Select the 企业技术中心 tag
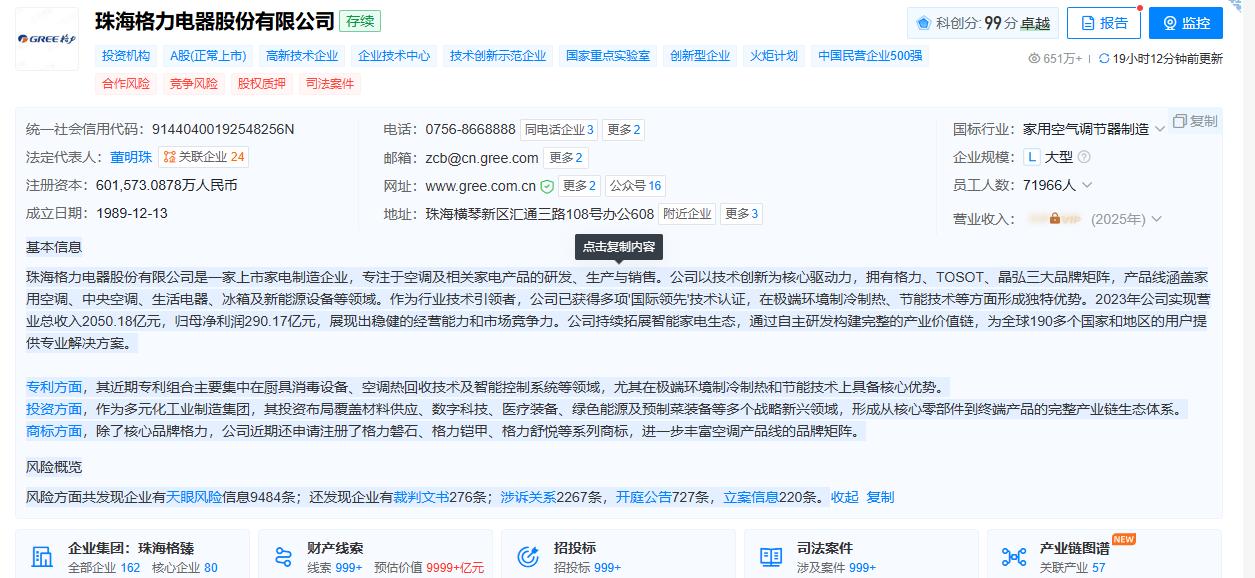1255x578 pixels. 394,56
